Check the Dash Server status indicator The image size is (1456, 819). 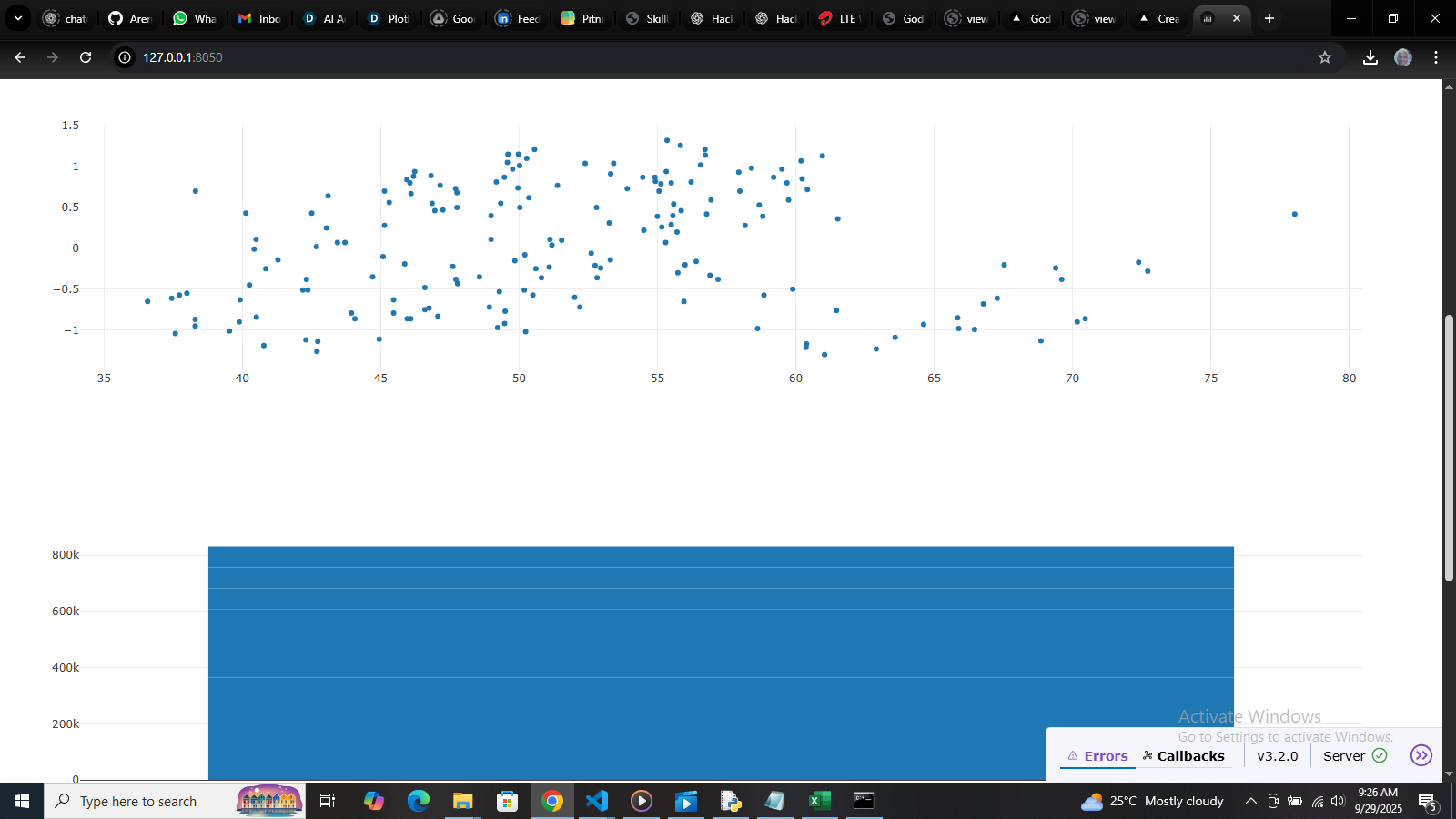tap(1355, 756)
